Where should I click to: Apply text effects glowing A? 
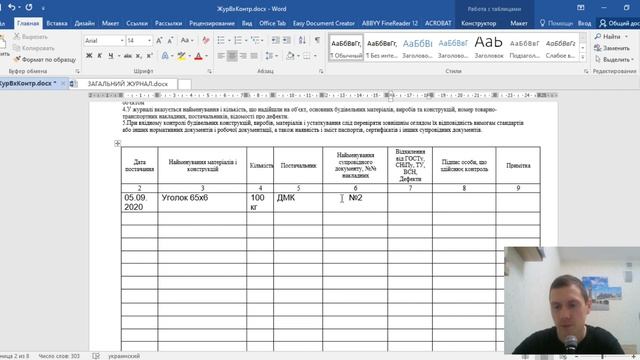tap(165, 56)
